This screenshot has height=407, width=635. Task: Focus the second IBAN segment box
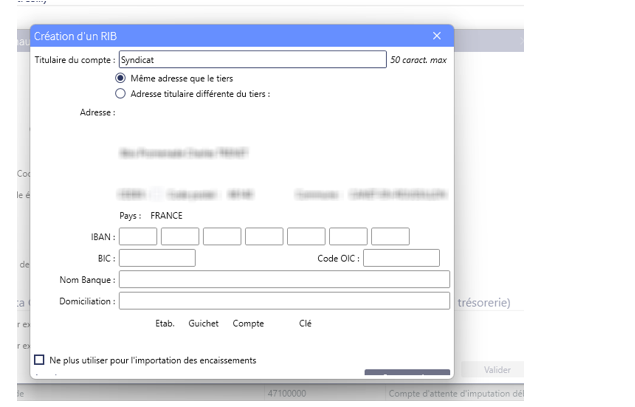tap(180, 237)
